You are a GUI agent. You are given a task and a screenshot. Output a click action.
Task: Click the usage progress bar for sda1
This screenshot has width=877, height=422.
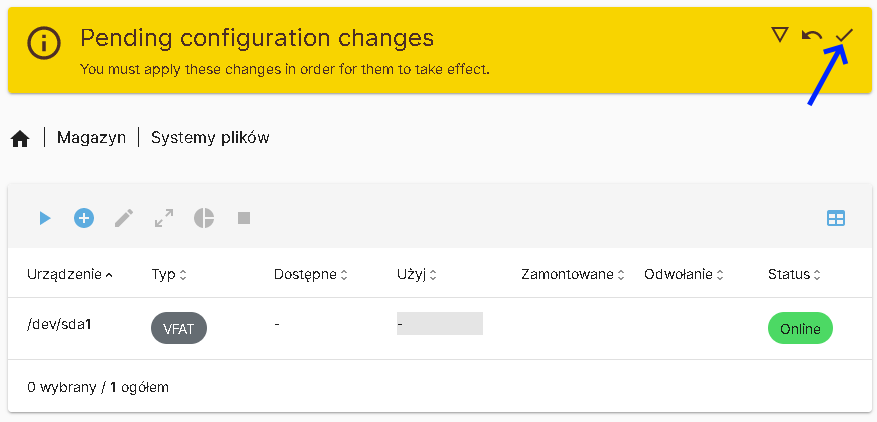tap(440, 324)
